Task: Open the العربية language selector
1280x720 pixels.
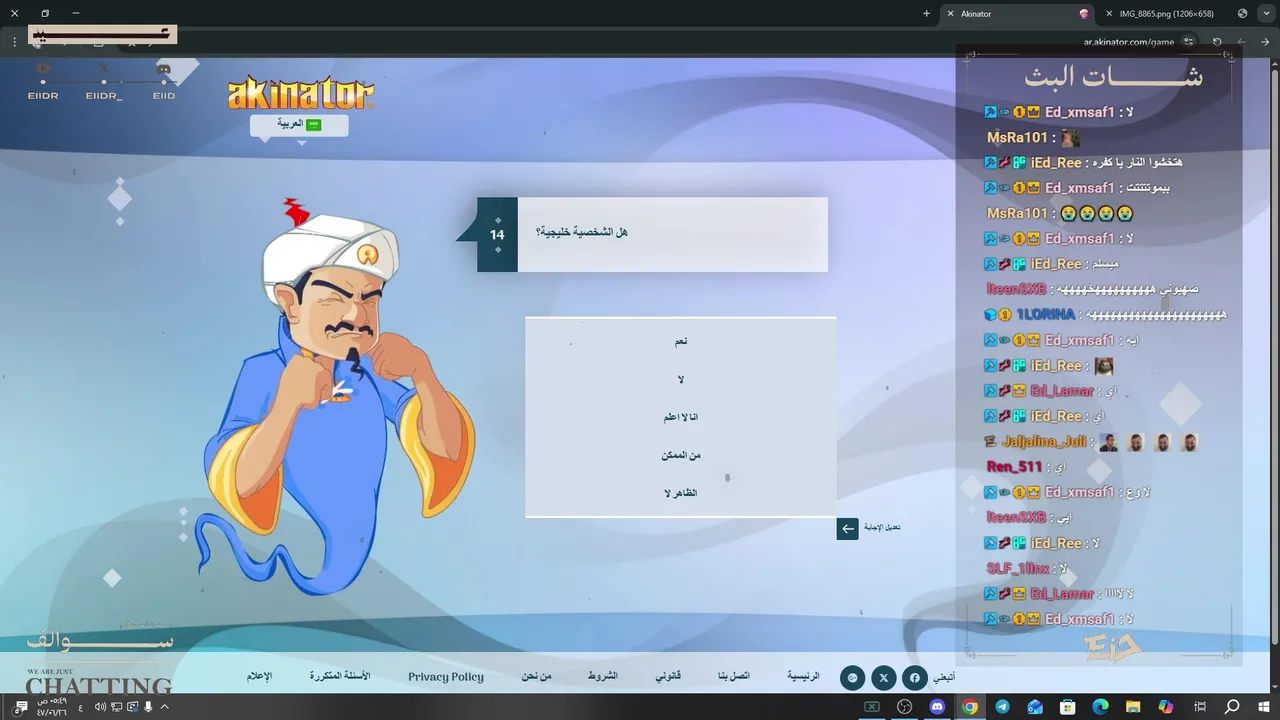Action: (x=299, y=125)
